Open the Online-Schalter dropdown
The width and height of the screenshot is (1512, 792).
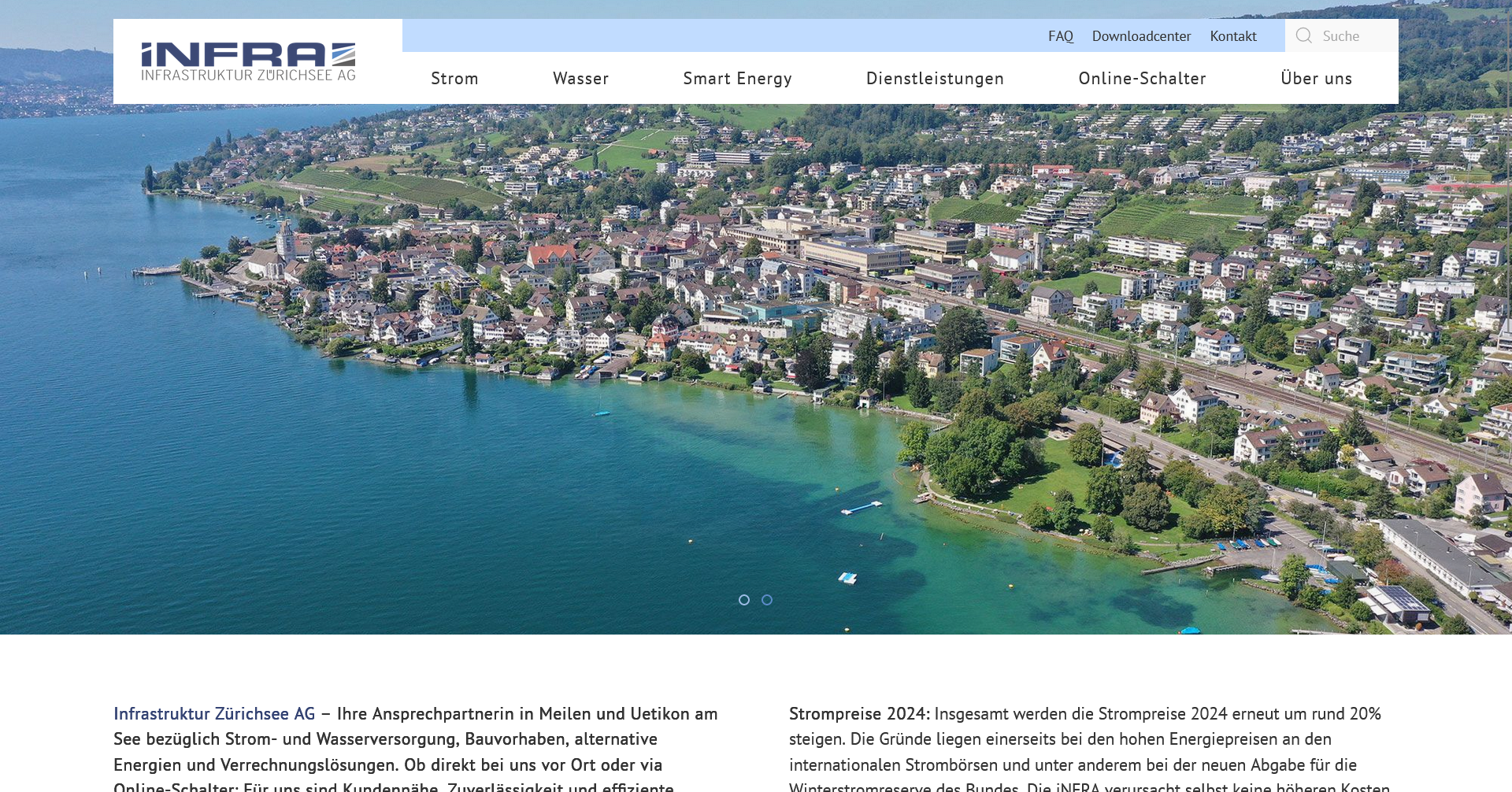(1143, 78)
